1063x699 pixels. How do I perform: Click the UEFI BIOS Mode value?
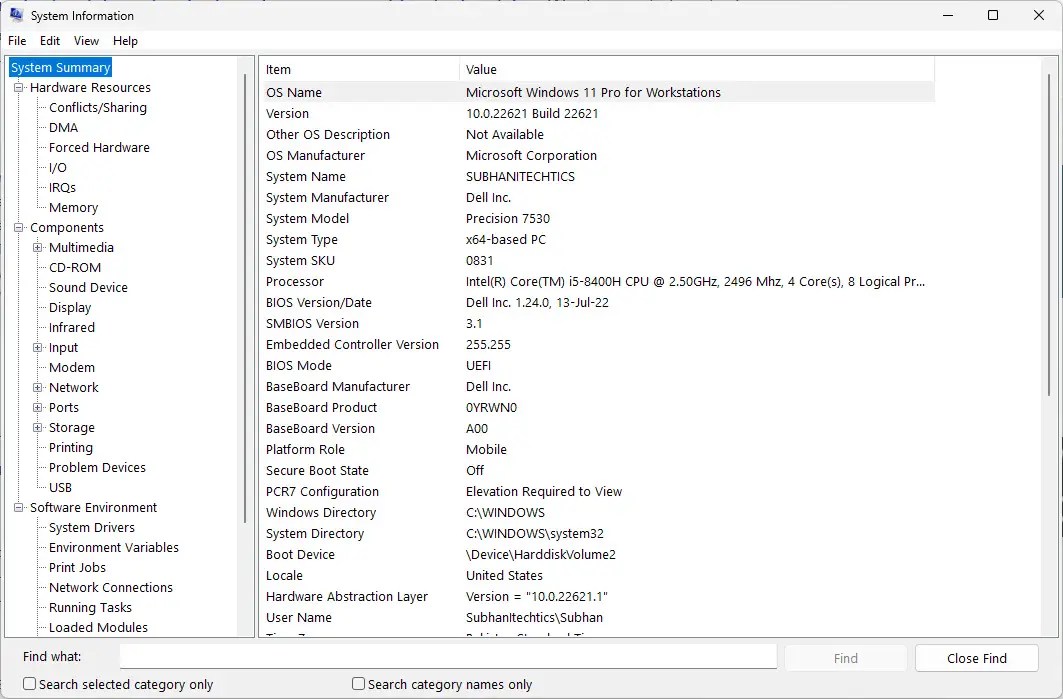(478, 365)
